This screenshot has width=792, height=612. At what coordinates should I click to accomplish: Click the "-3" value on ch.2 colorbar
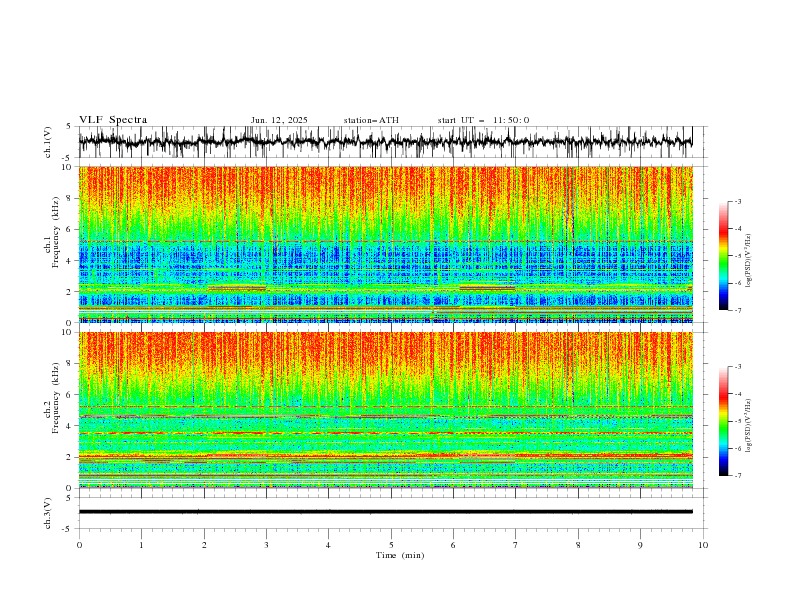click(737, 367)
